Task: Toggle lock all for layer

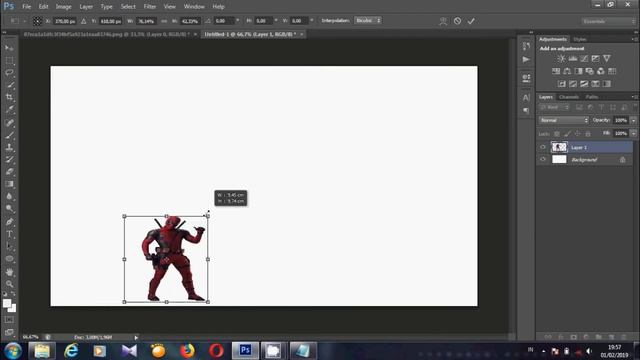Action: pos(588,133)
